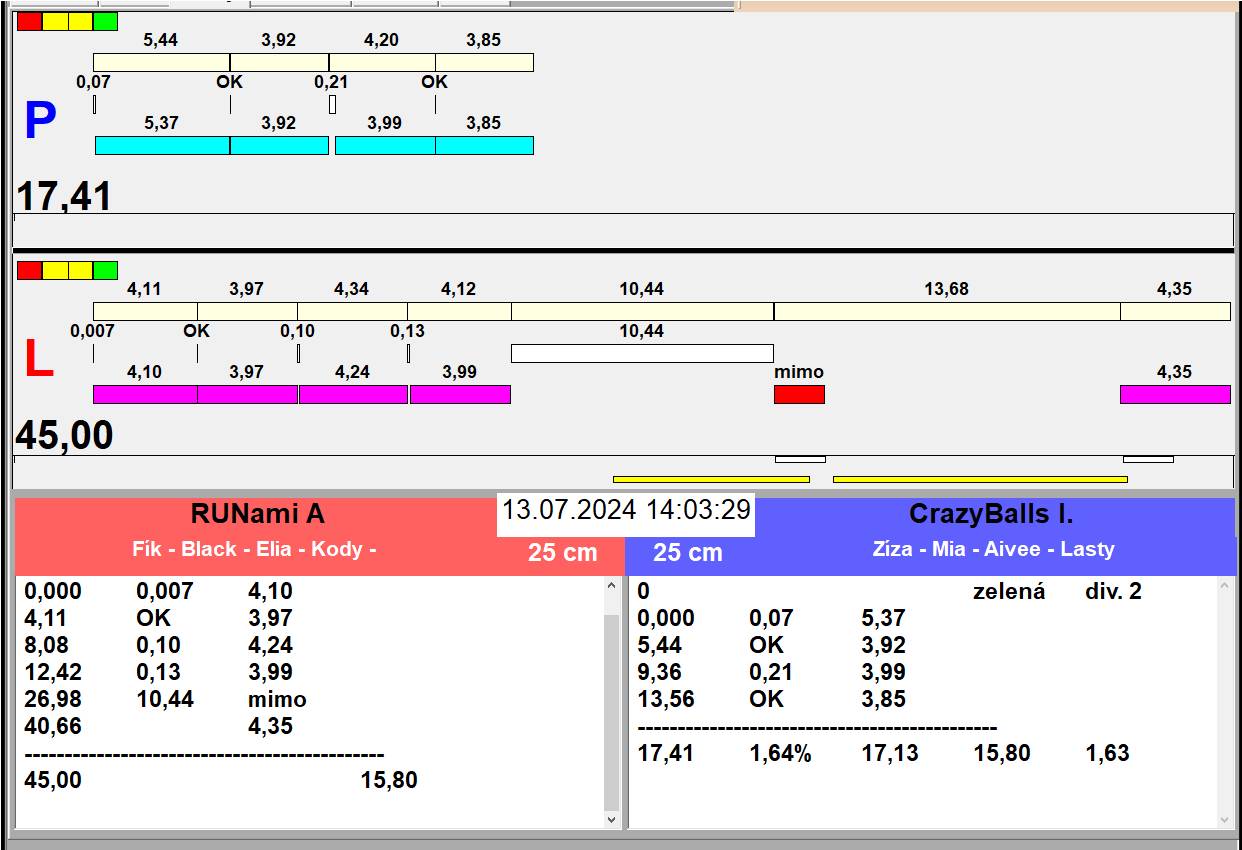The width and height of the screenshot is (1242, 850).
Task: Click the red start light in lane P
Action: point(30,21)
